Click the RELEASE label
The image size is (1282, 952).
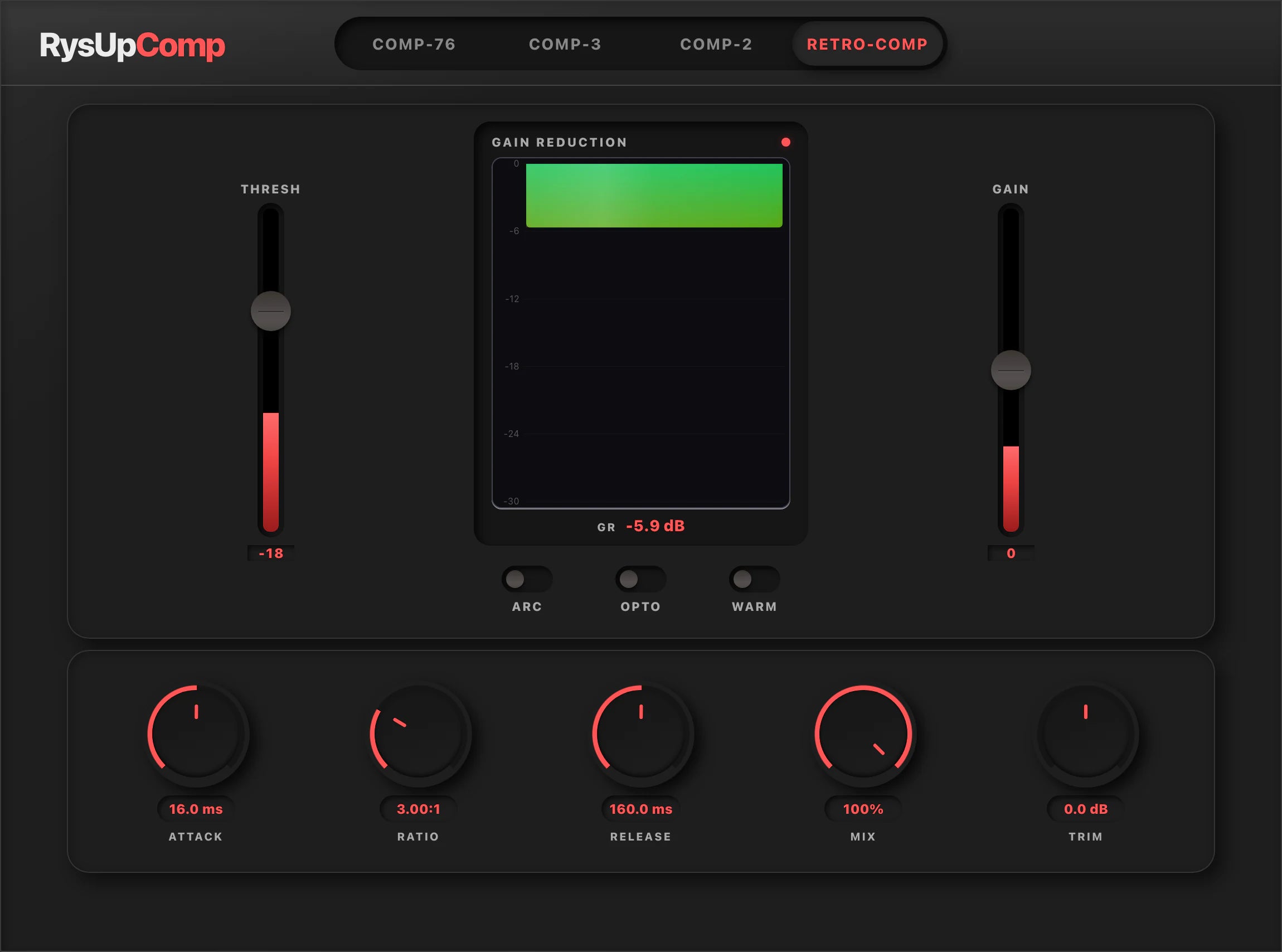640,836
